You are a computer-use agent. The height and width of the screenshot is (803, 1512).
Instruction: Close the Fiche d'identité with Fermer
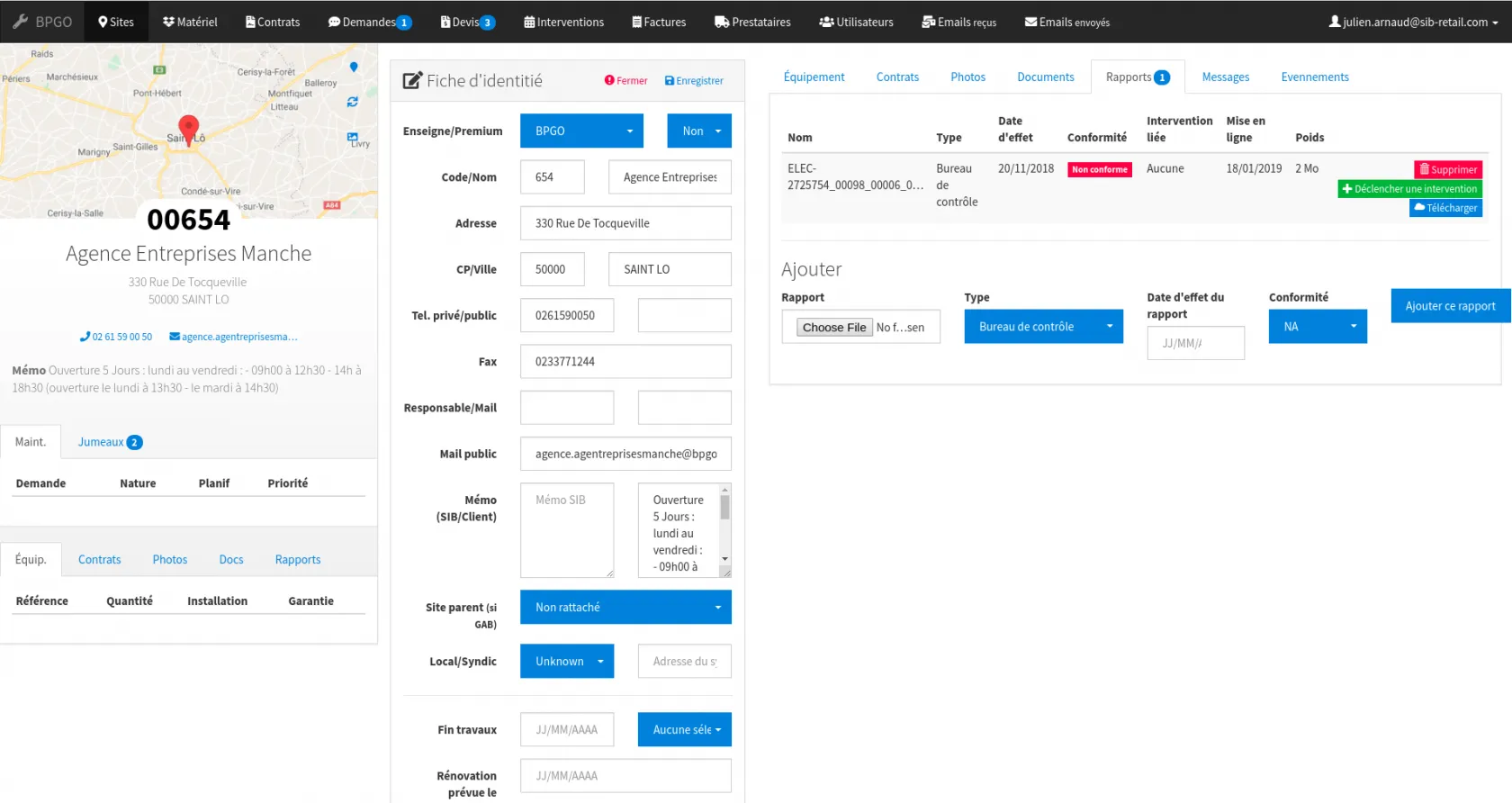pos(625,81)
